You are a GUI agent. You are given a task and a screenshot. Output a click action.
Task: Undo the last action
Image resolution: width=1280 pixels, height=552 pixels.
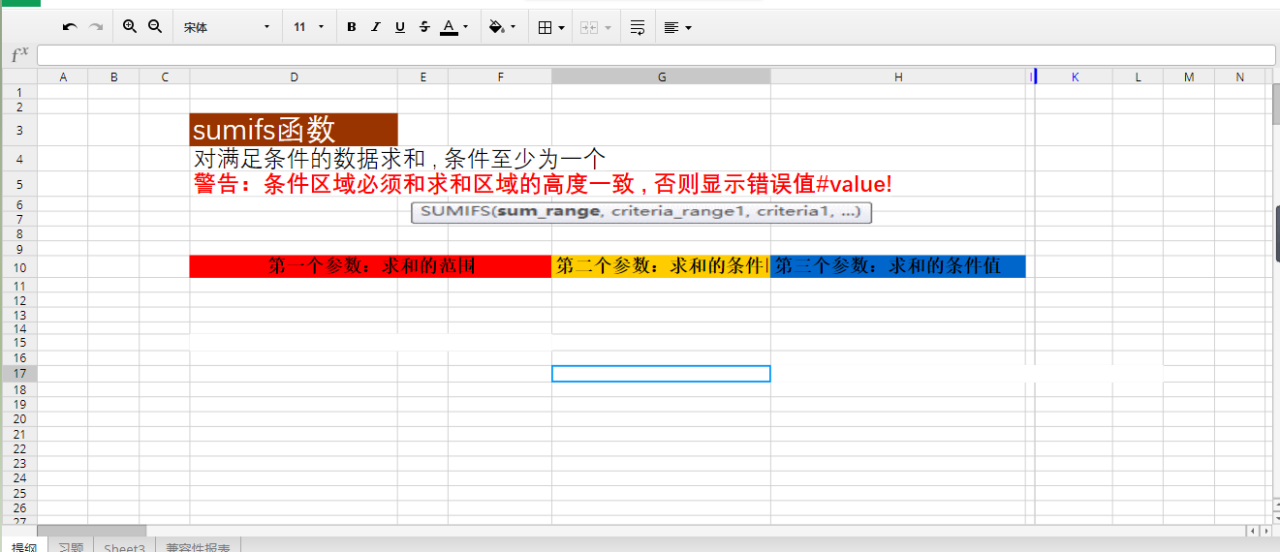(x=69, y=27)
